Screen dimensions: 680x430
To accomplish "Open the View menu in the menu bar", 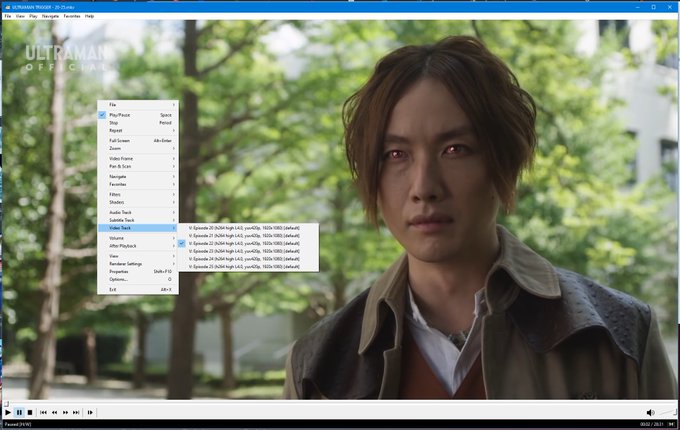I will coord(20,16).
